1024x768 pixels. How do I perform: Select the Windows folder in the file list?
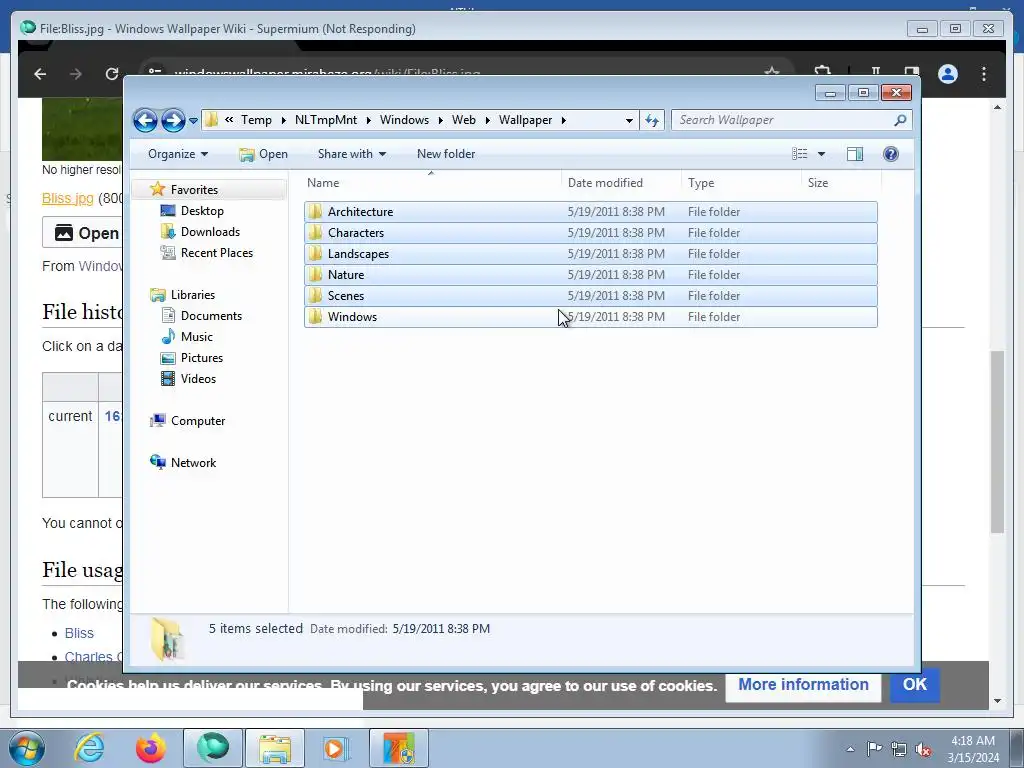[x=590, y=317]
